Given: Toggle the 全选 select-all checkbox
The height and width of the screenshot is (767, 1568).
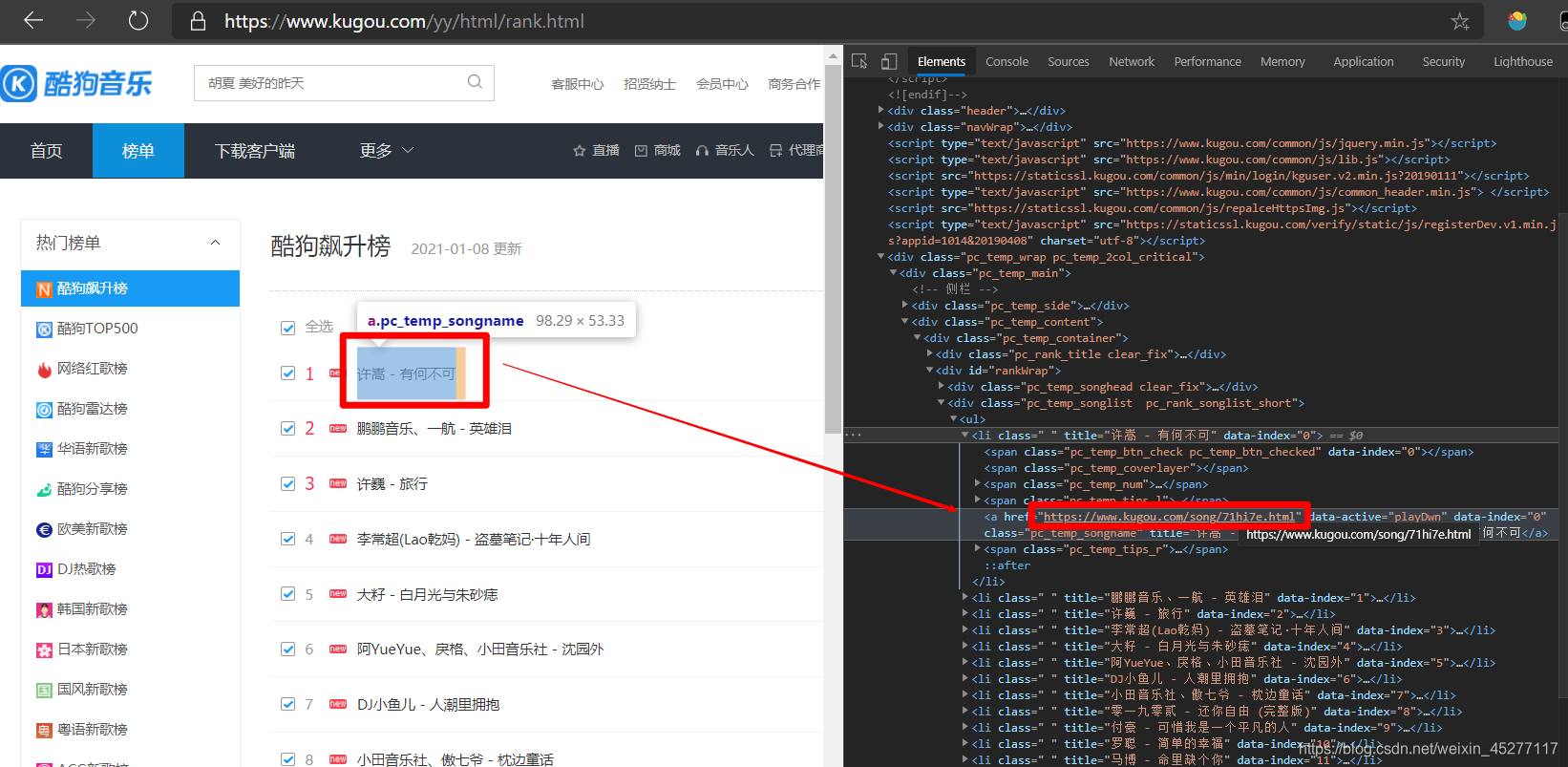Looking at the screenshot, I should coord(287,328).
